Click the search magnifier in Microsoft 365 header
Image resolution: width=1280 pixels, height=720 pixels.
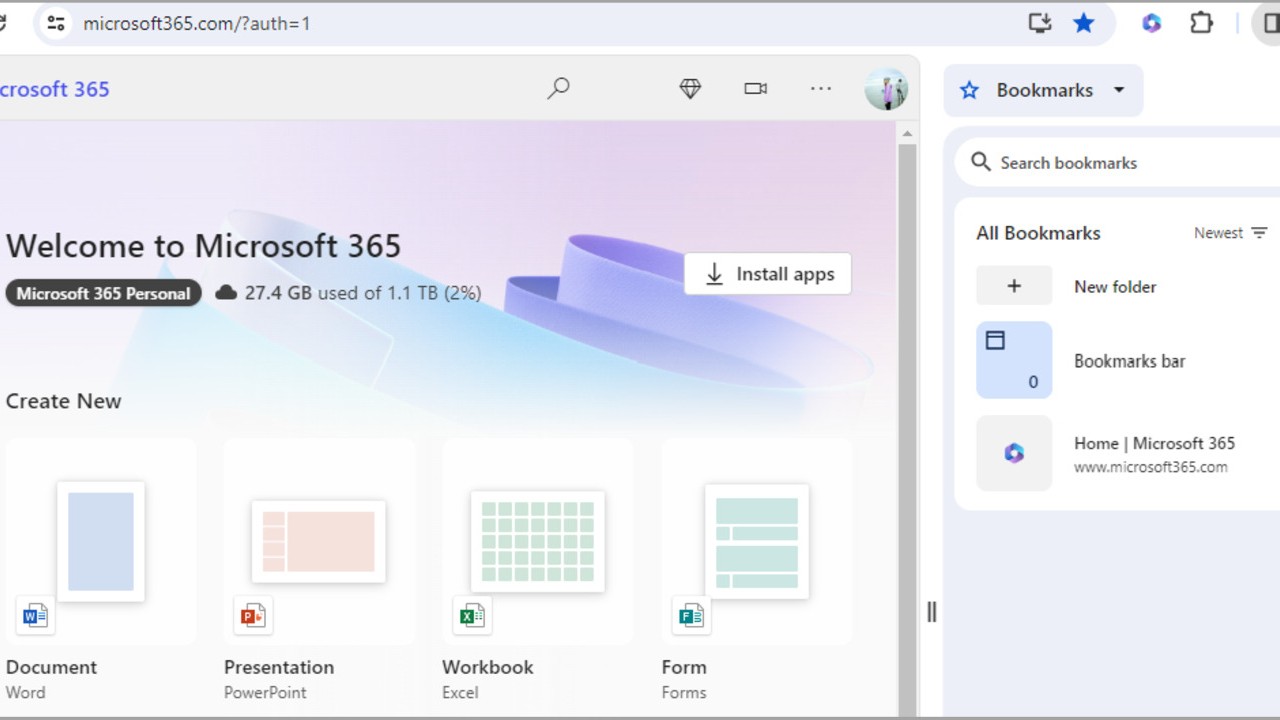pos(558,89)
